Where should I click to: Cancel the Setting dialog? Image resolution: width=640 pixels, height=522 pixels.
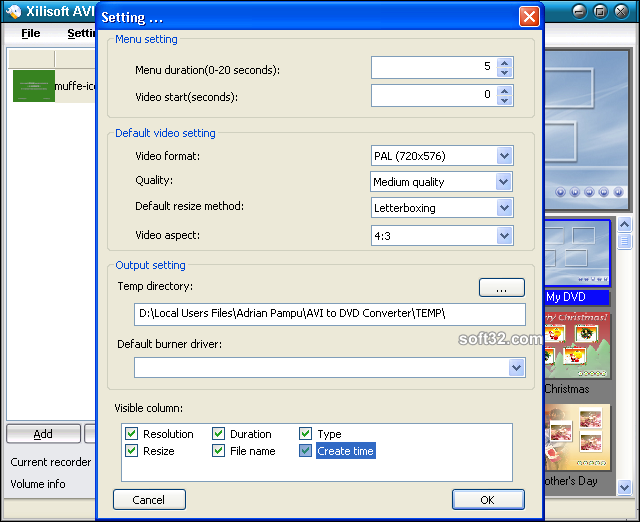pyautogui.click(x=149, y=500)
